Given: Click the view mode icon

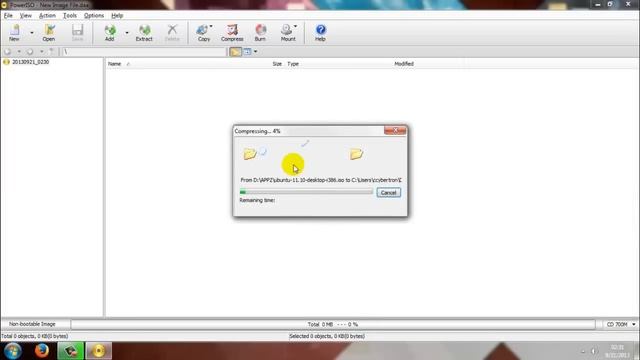Looking at the screenshot, I should click(x=247, y=52).
